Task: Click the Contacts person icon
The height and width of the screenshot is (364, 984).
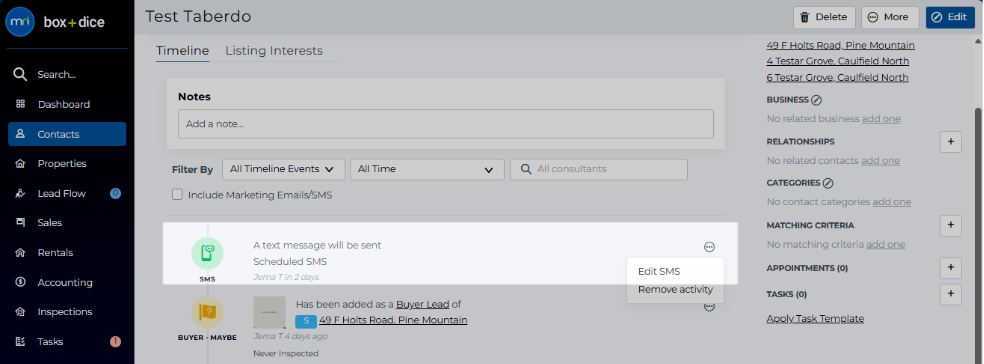Action: tap(20, 134)
